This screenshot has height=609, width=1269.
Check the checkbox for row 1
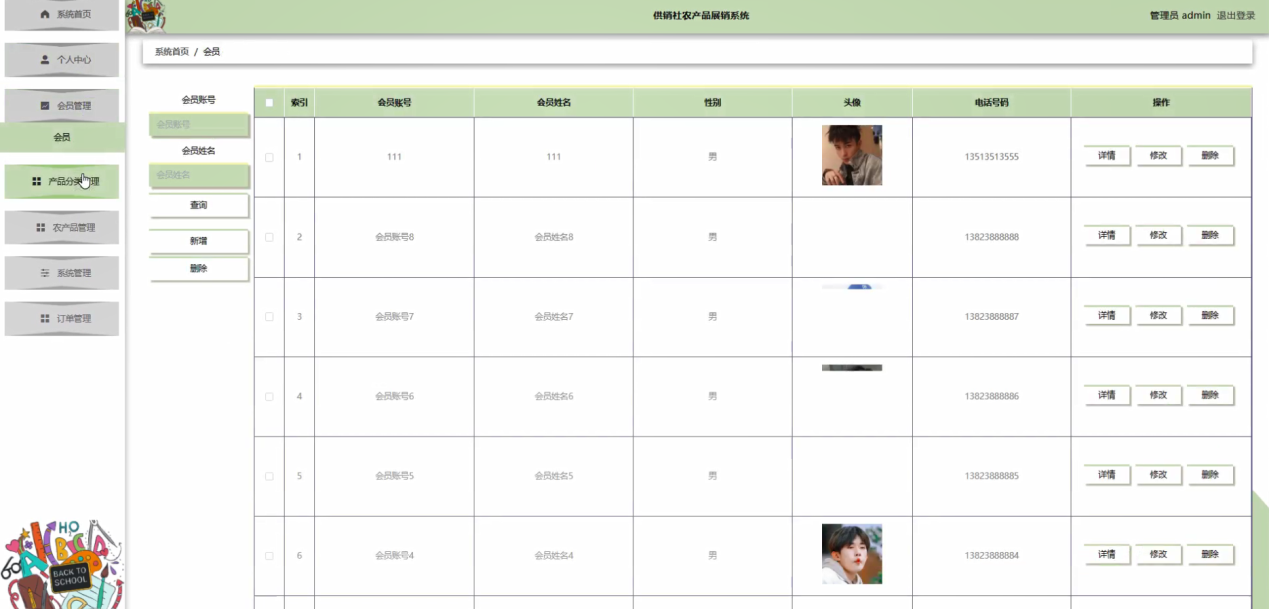269,157
